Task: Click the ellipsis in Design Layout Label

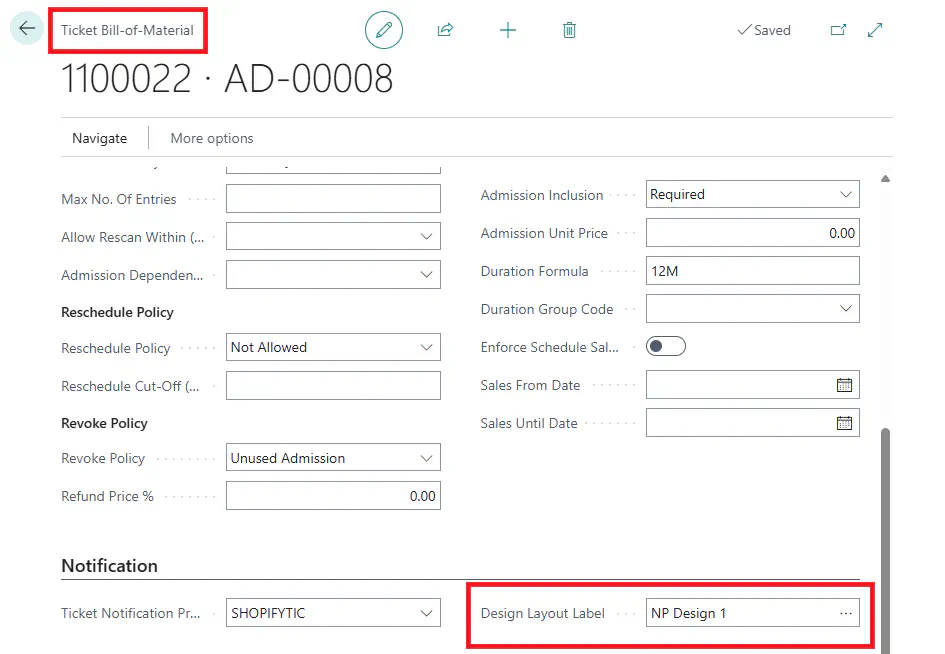Action: pyautogui.click(x=846, y=613)
